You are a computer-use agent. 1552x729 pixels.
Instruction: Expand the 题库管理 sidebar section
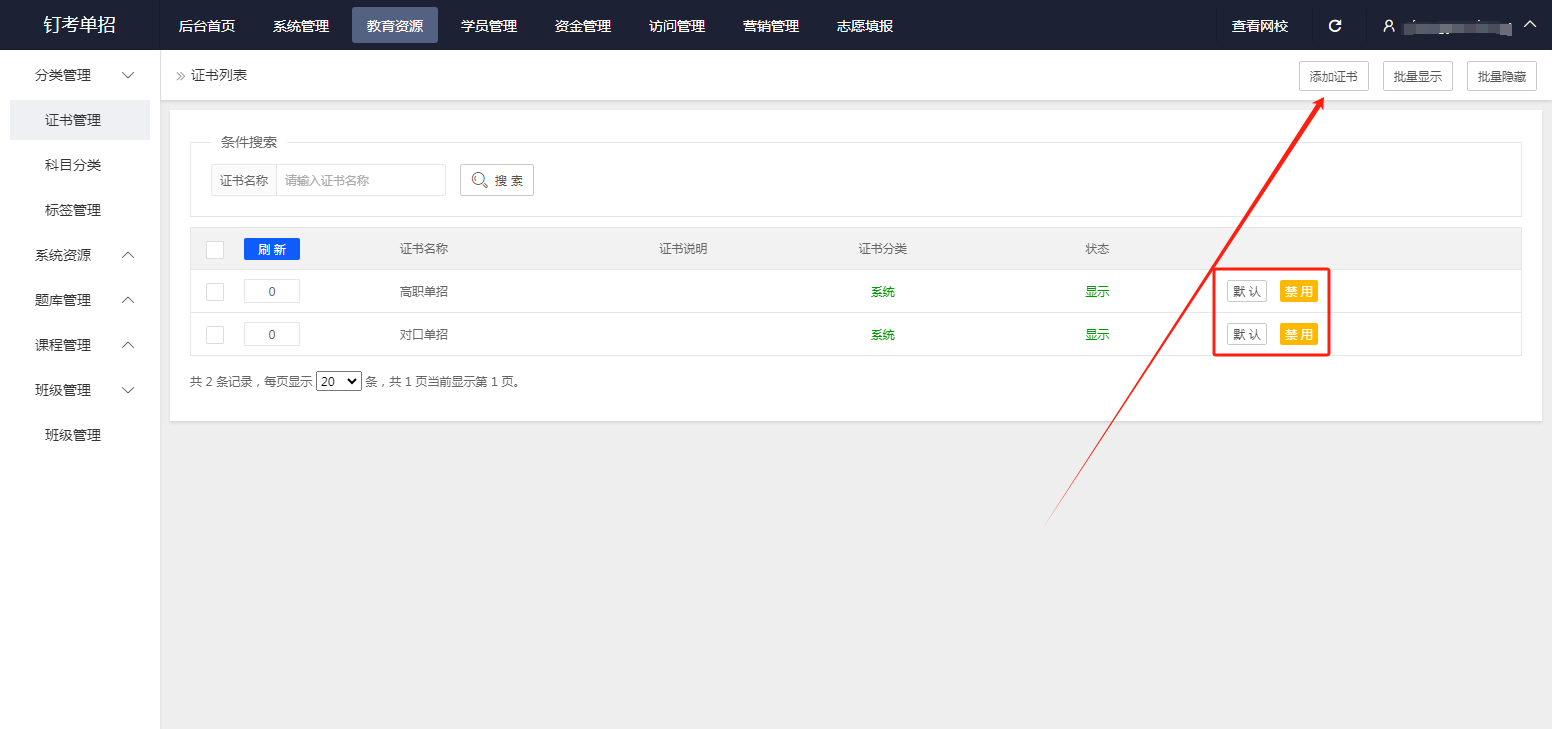(x=128, y=300)
